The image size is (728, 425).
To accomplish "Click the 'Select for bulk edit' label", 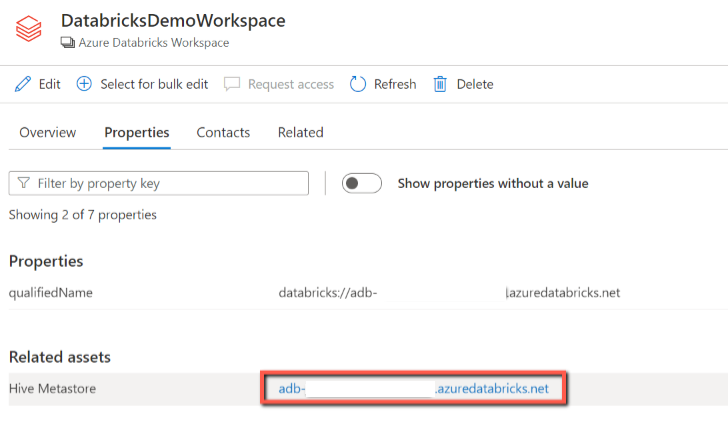I will click(154, 84).
